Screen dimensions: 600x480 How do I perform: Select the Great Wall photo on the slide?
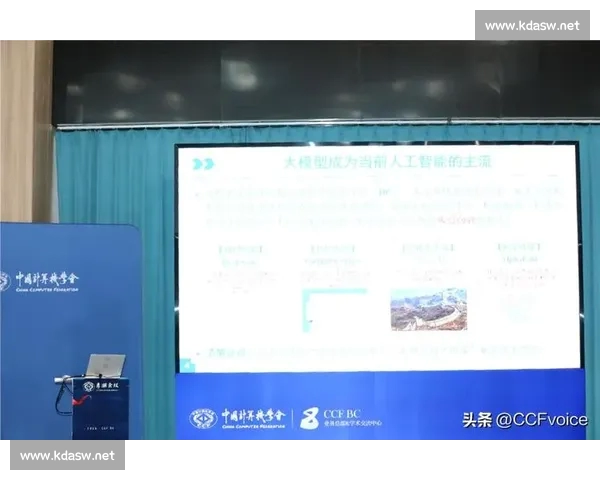428,304
